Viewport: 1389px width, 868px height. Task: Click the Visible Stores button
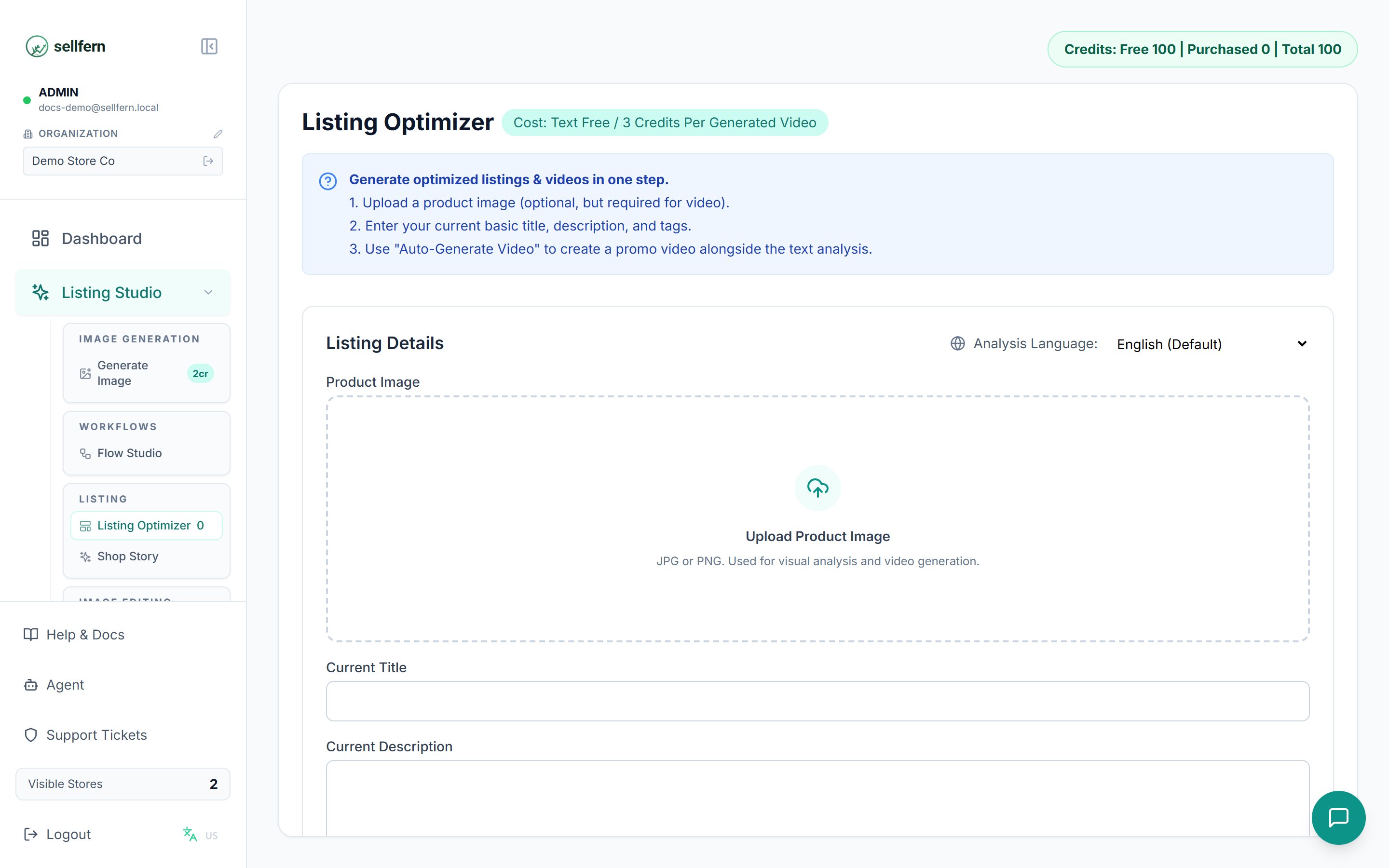[x=123, y=784]
